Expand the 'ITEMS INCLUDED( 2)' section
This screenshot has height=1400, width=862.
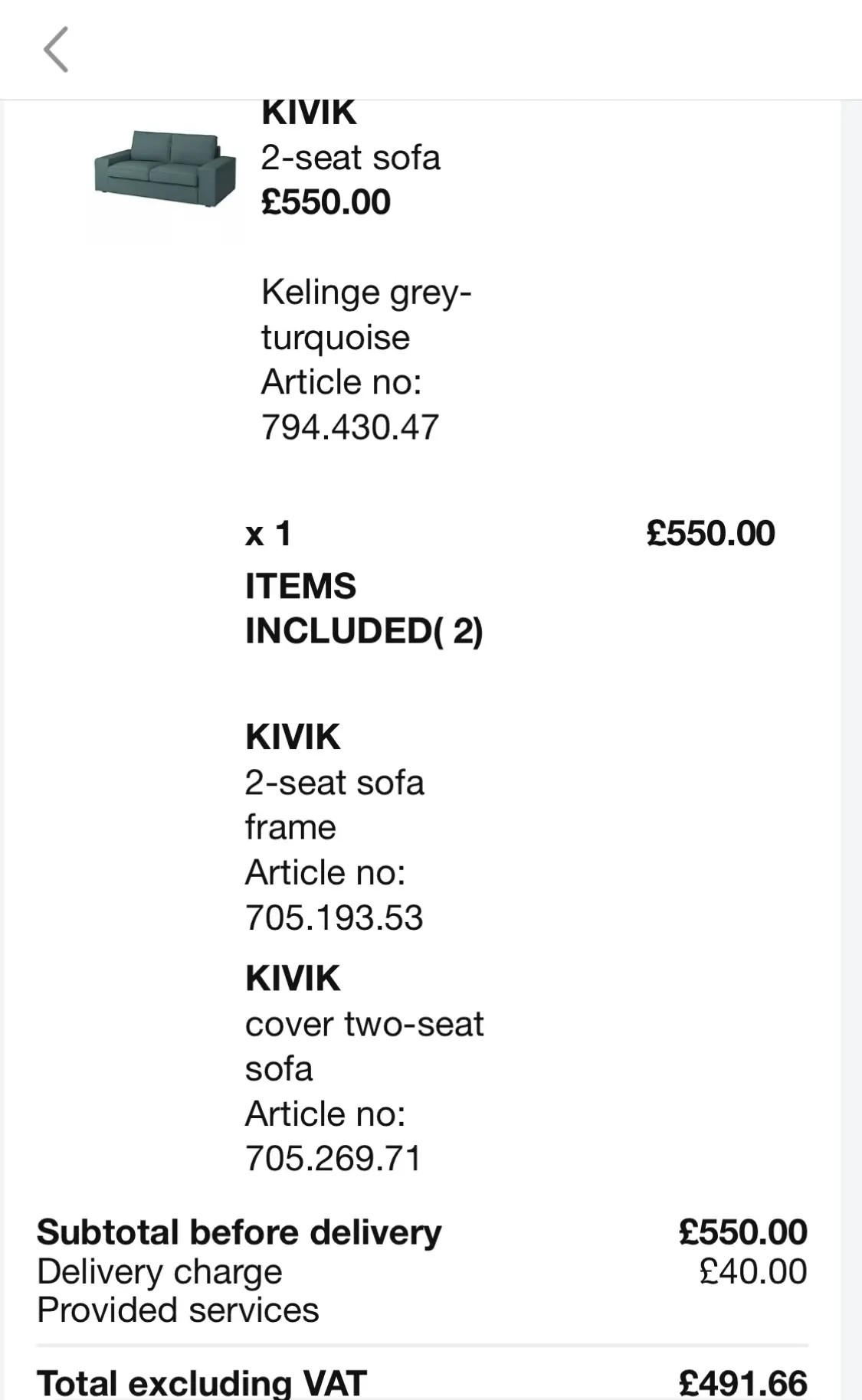[x=364, y=608]
